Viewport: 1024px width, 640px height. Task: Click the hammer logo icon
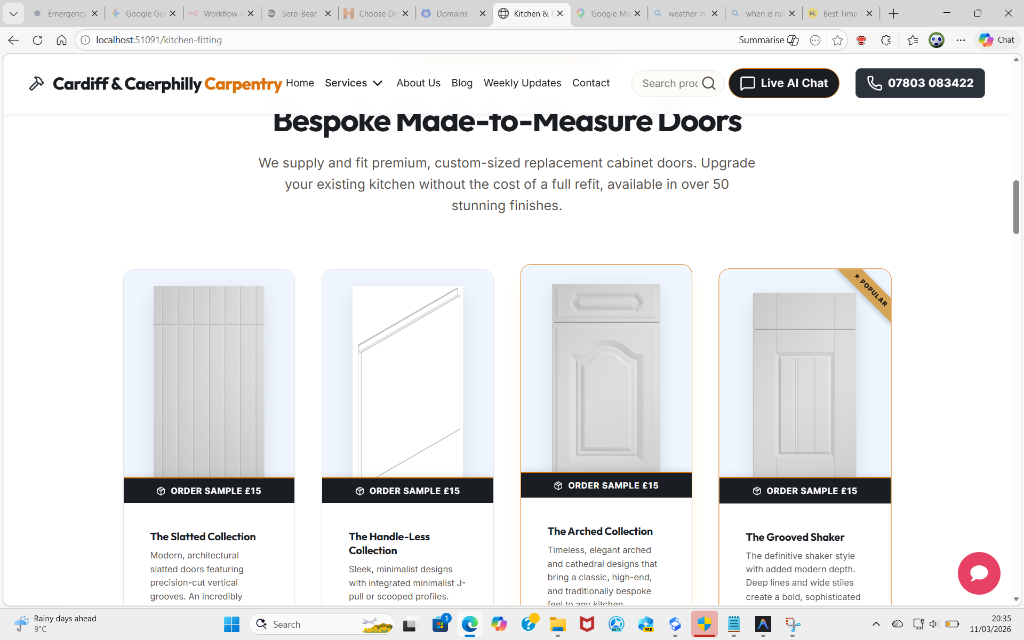click(x=37, y=84)
